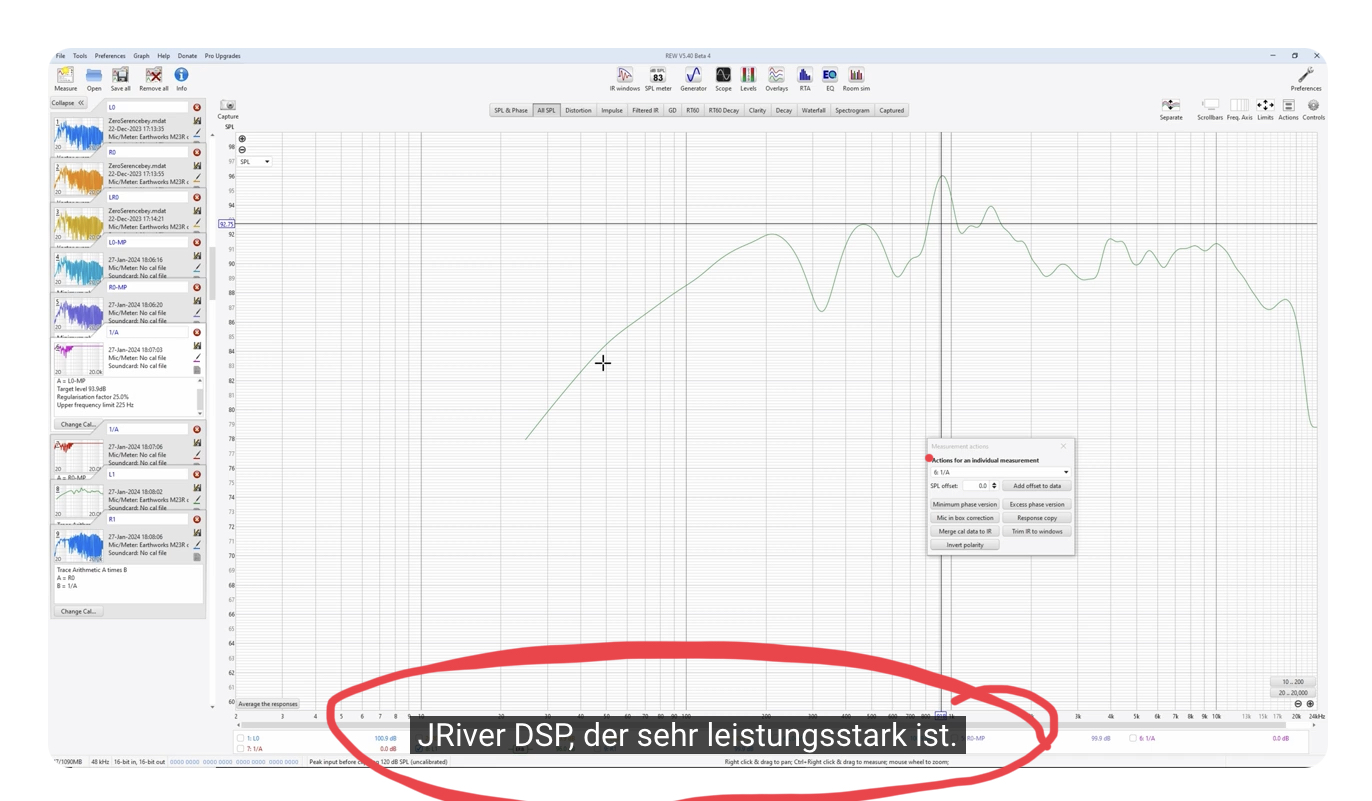1372x801 pixels.
Task: Zoom in on the SPL axis with the plus icon
Action: (x=242, y=139)
